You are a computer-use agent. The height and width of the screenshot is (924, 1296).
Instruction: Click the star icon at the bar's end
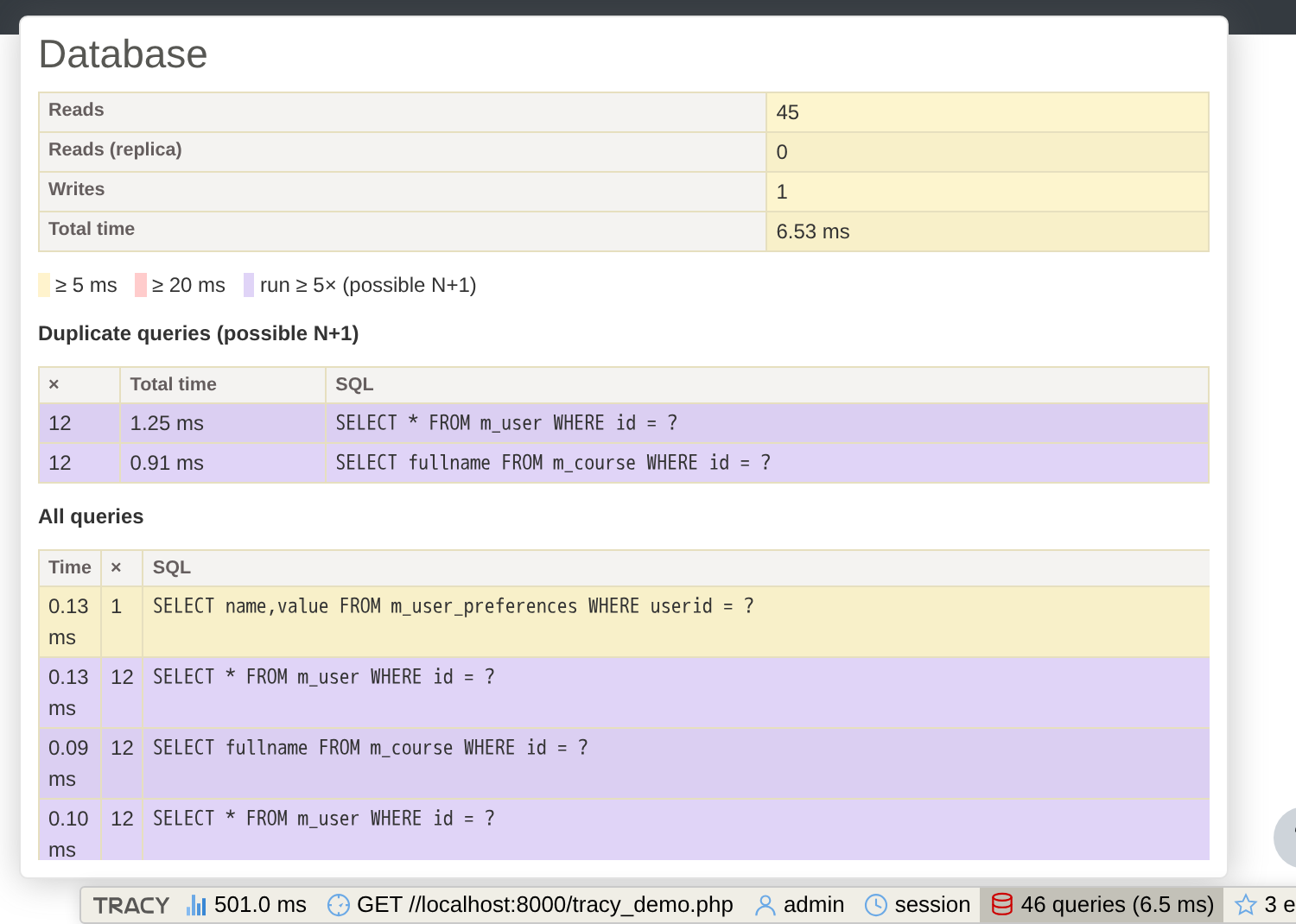1246,905
